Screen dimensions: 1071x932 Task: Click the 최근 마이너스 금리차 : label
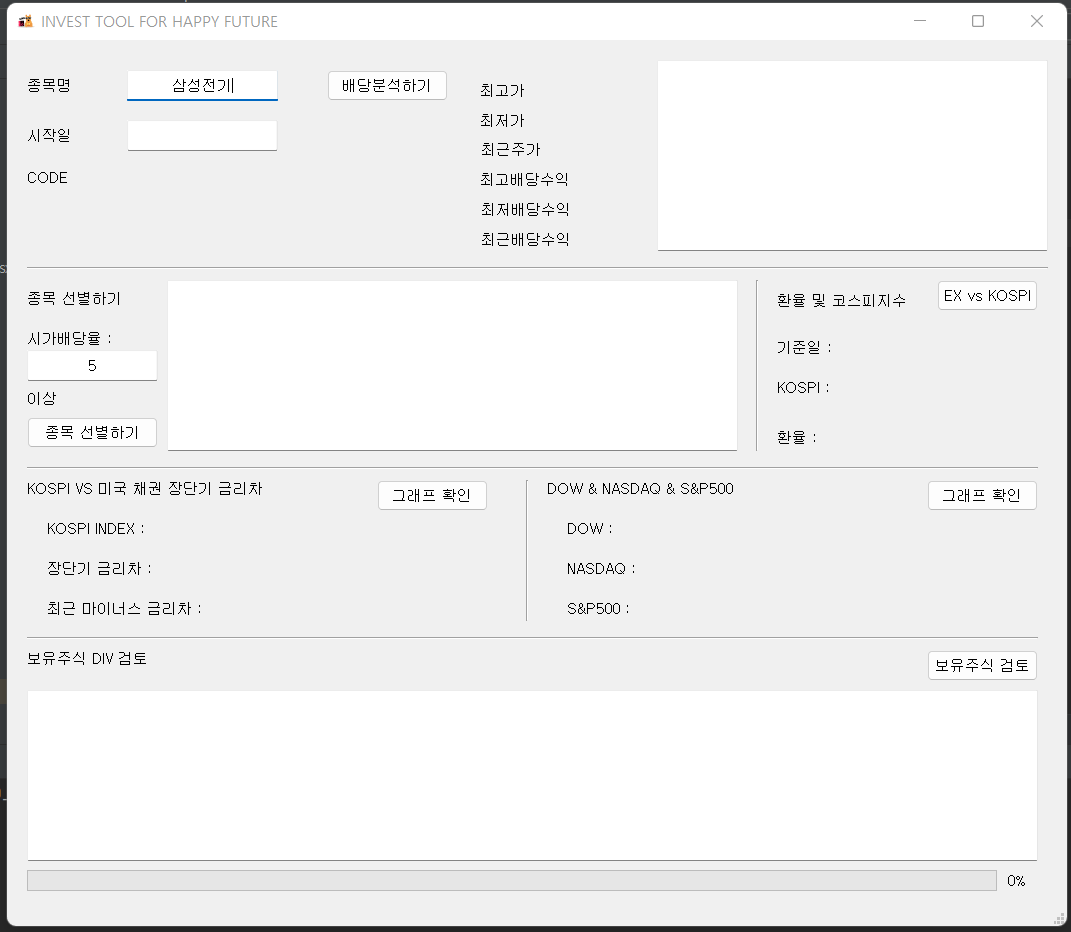point(124,608)
